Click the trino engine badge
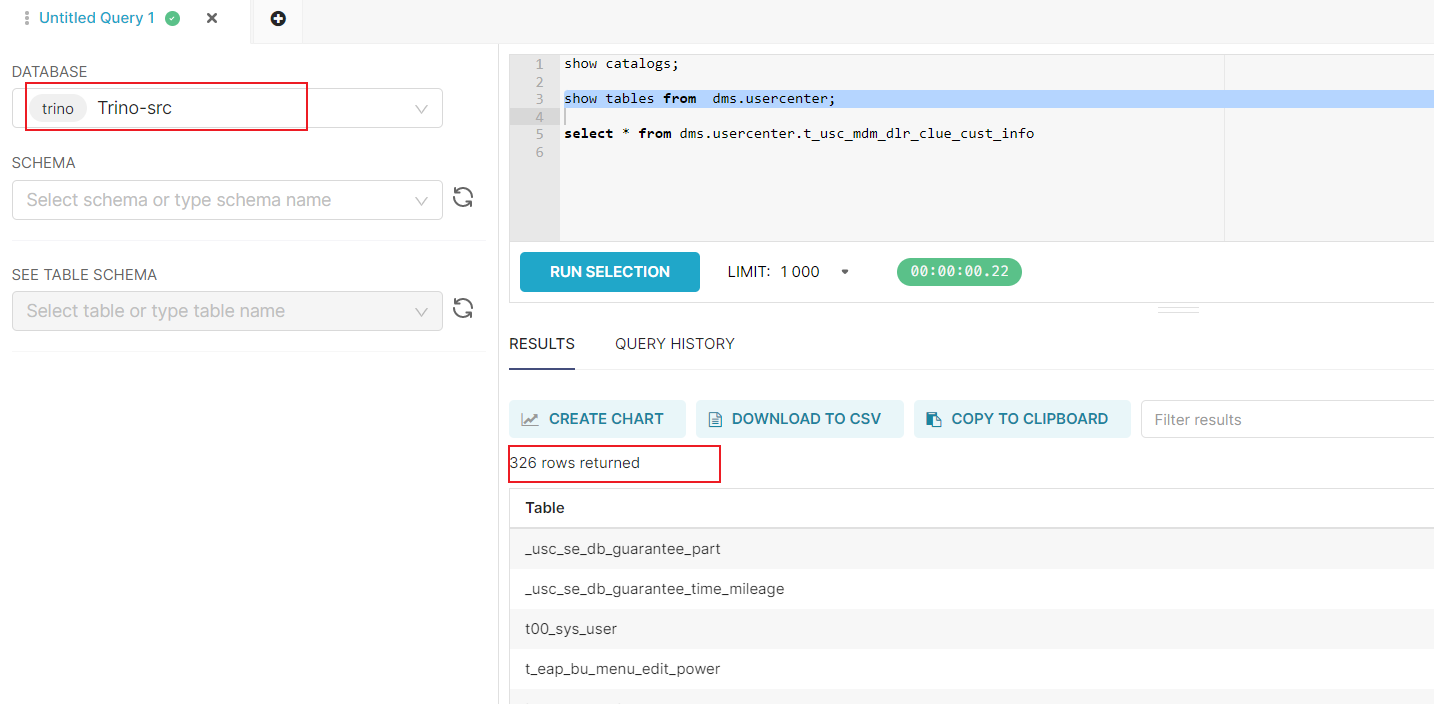1434x704 pixels. (58, 109)
